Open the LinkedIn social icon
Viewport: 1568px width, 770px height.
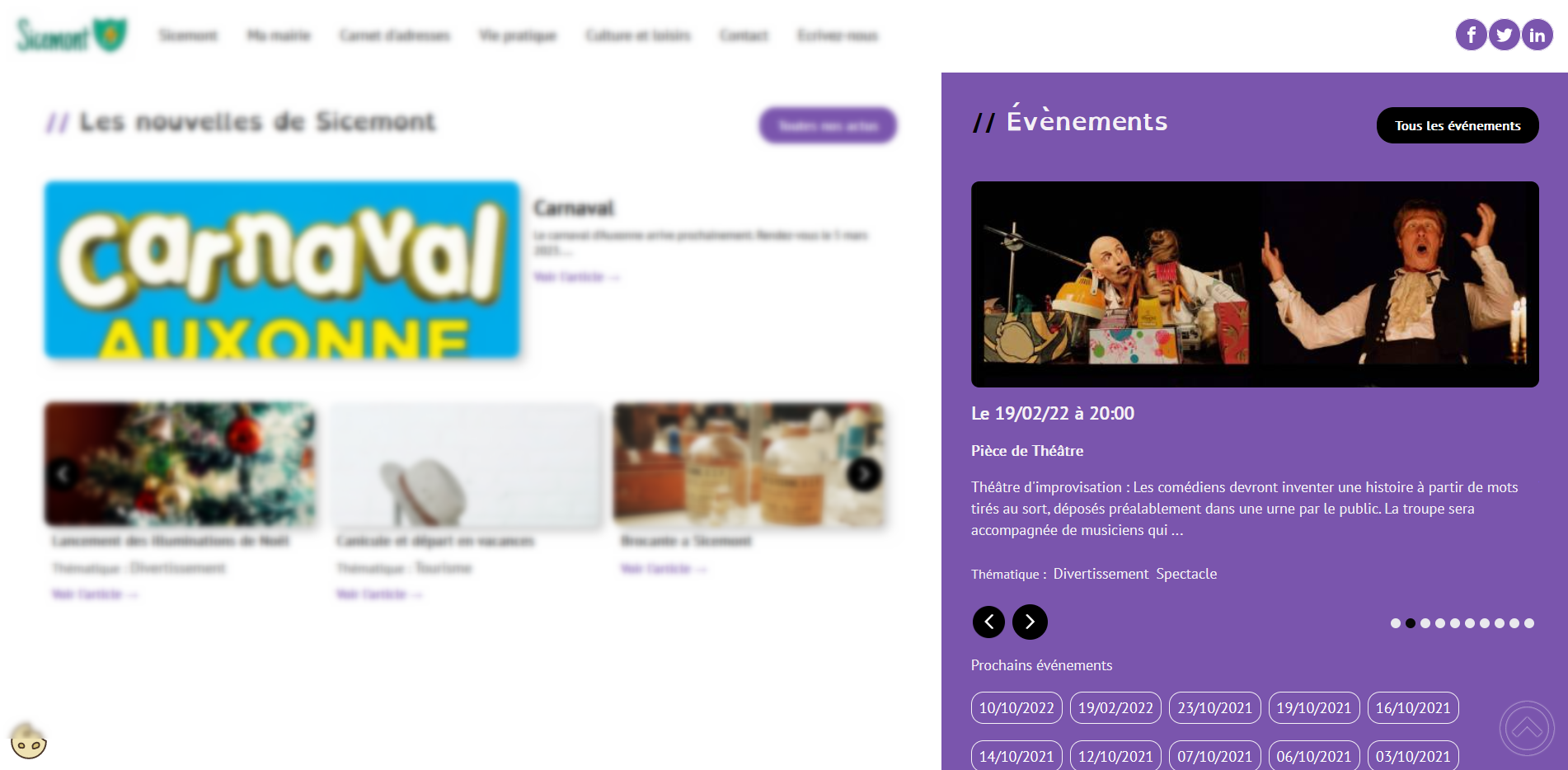point(1537,35)
